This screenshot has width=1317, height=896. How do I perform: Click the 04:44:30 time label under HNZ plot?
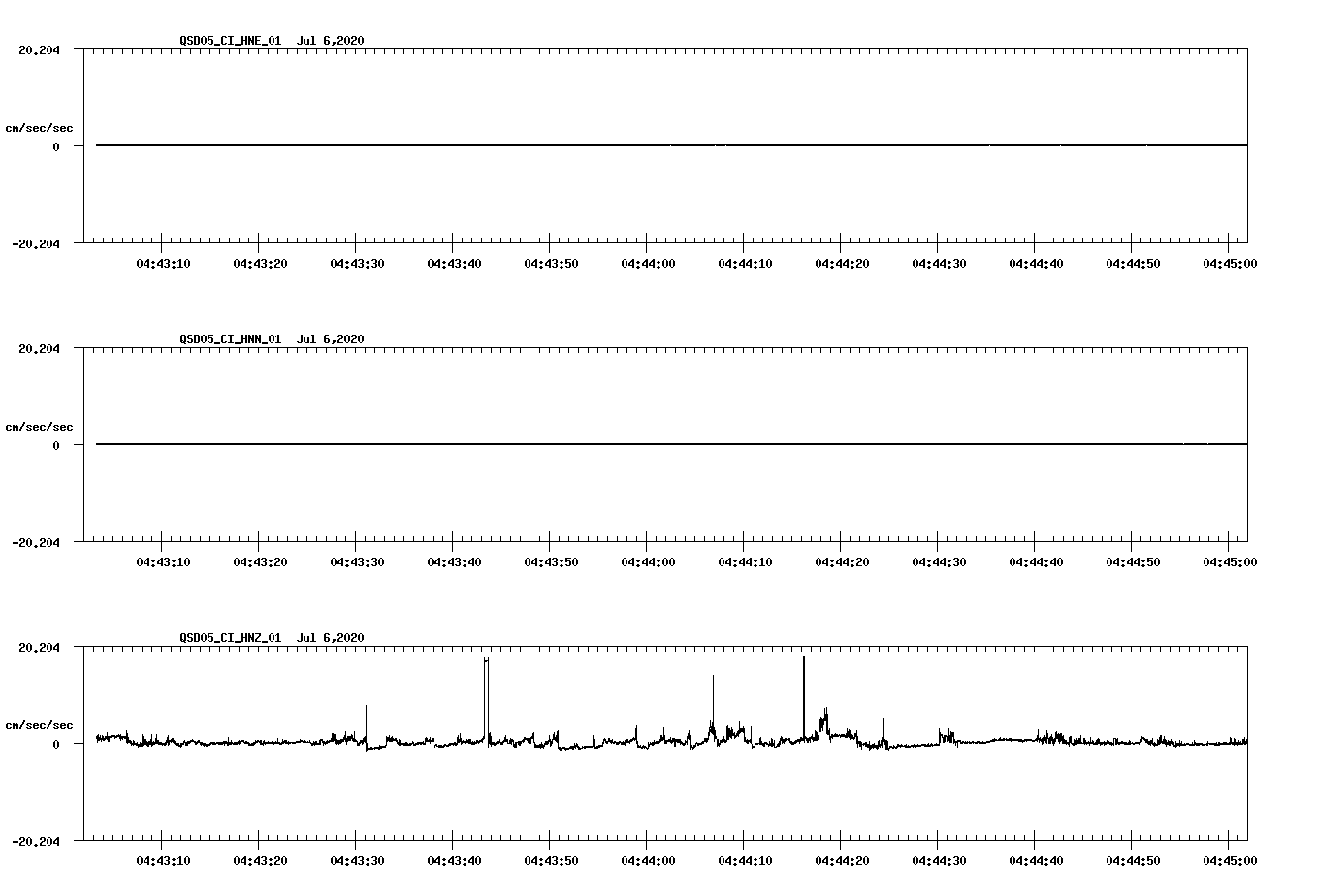[939, 860]
